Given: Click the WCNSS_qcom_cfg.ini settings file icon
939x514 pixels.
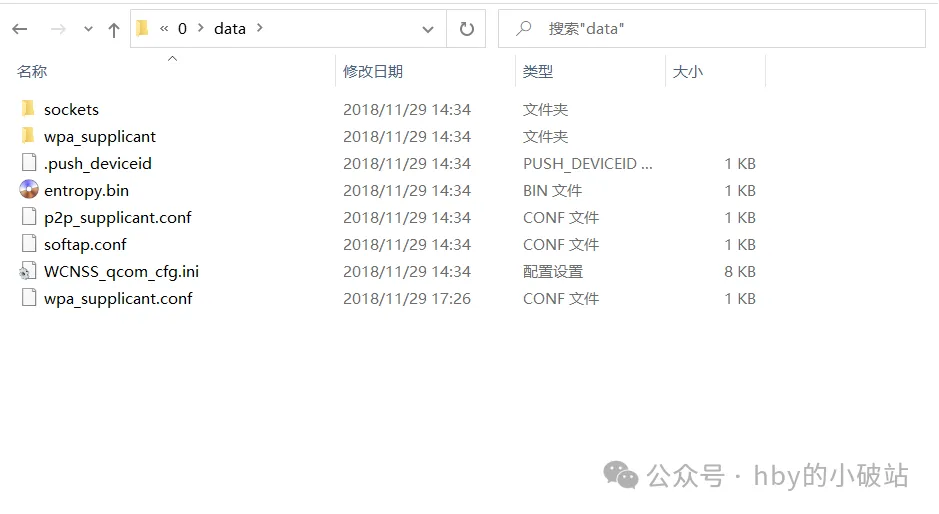Looking at the screenshot, I should tap(28, 271).
